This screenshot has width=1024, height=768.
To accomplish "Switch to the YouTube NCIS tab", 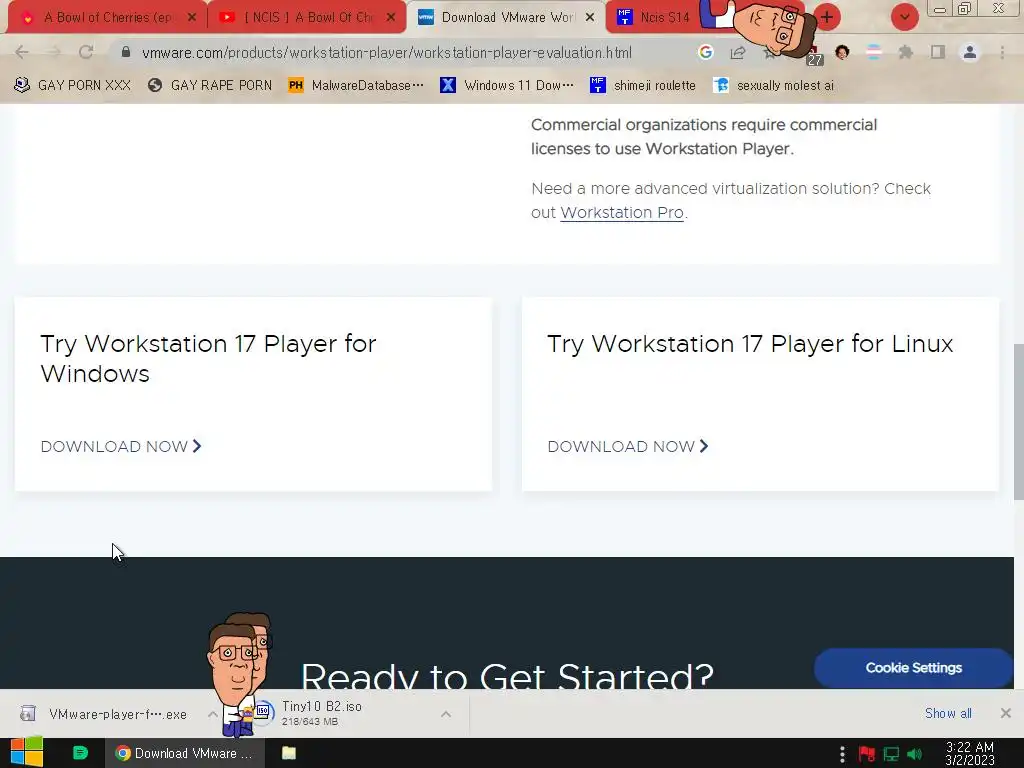I will (x=306, y=18).
